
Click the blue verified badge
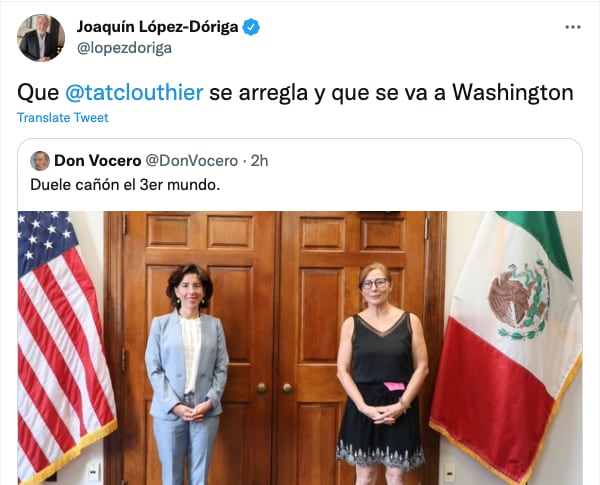[251, 27]
